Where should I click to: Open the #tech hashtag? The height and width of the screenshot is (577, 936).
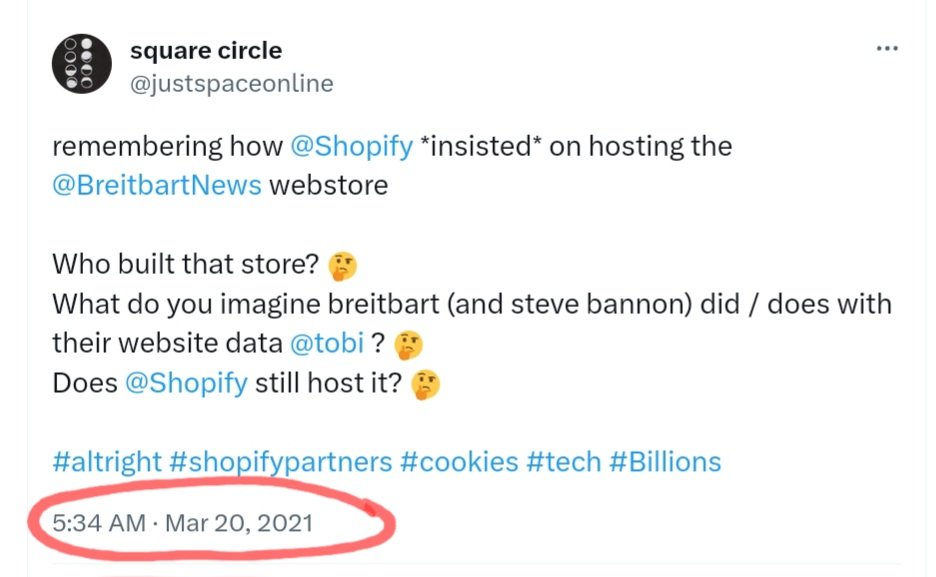click(564, 462)
